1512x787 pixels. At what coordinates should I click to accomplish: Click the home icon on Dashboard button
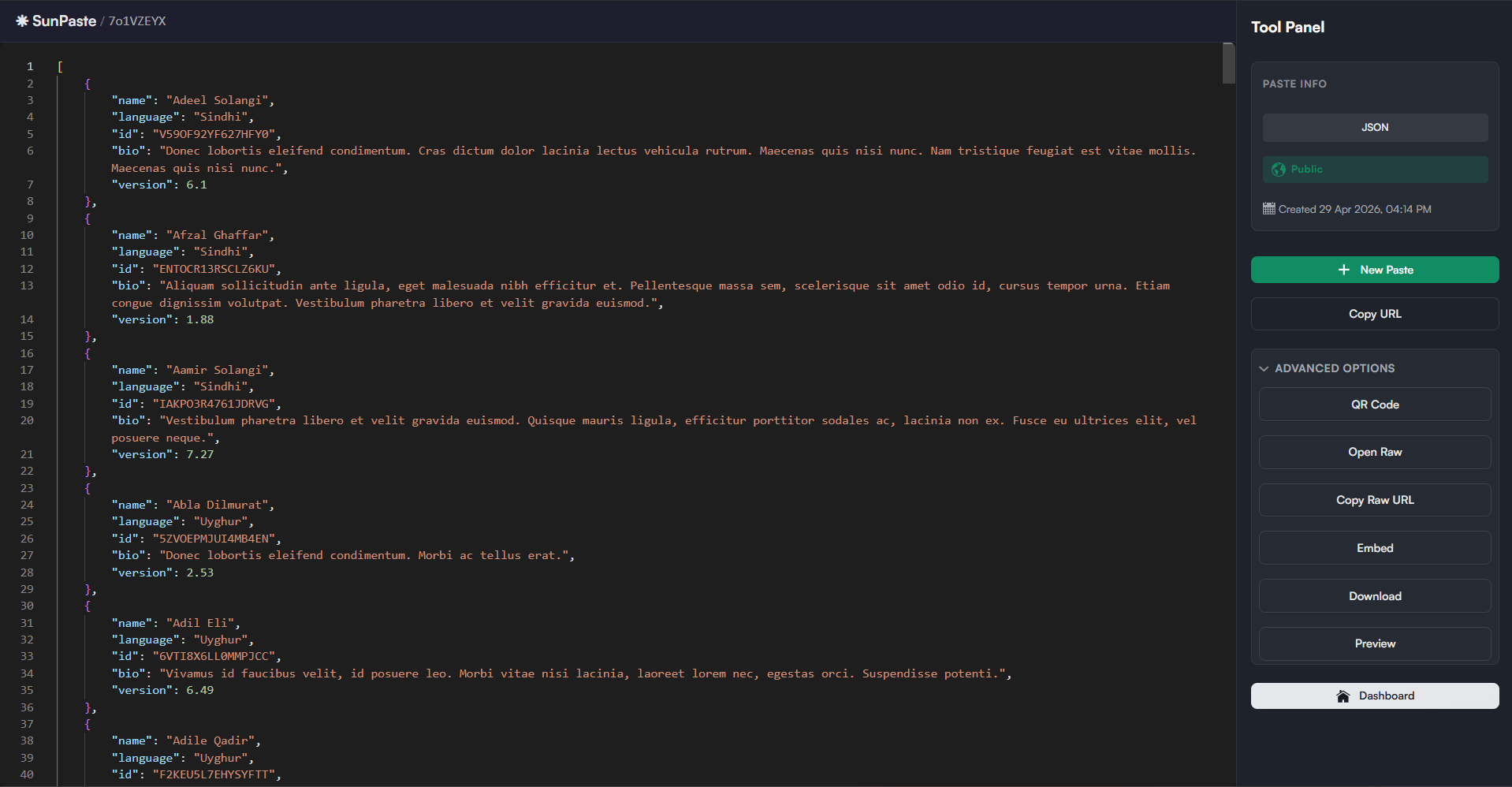click(1343, 696)
